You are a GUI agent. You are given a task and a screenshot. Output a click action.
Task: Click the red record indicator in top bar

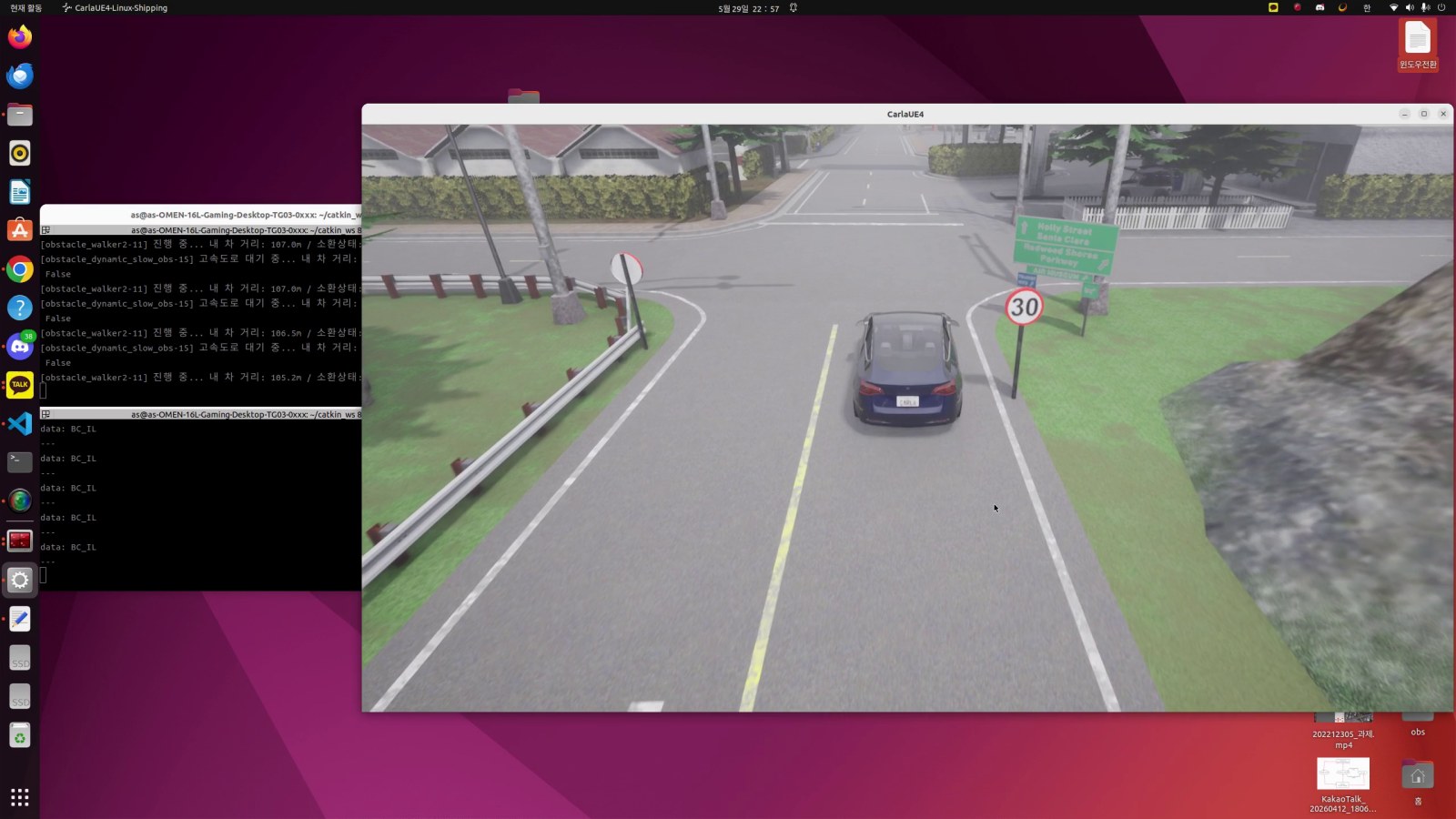[1298, 7]
